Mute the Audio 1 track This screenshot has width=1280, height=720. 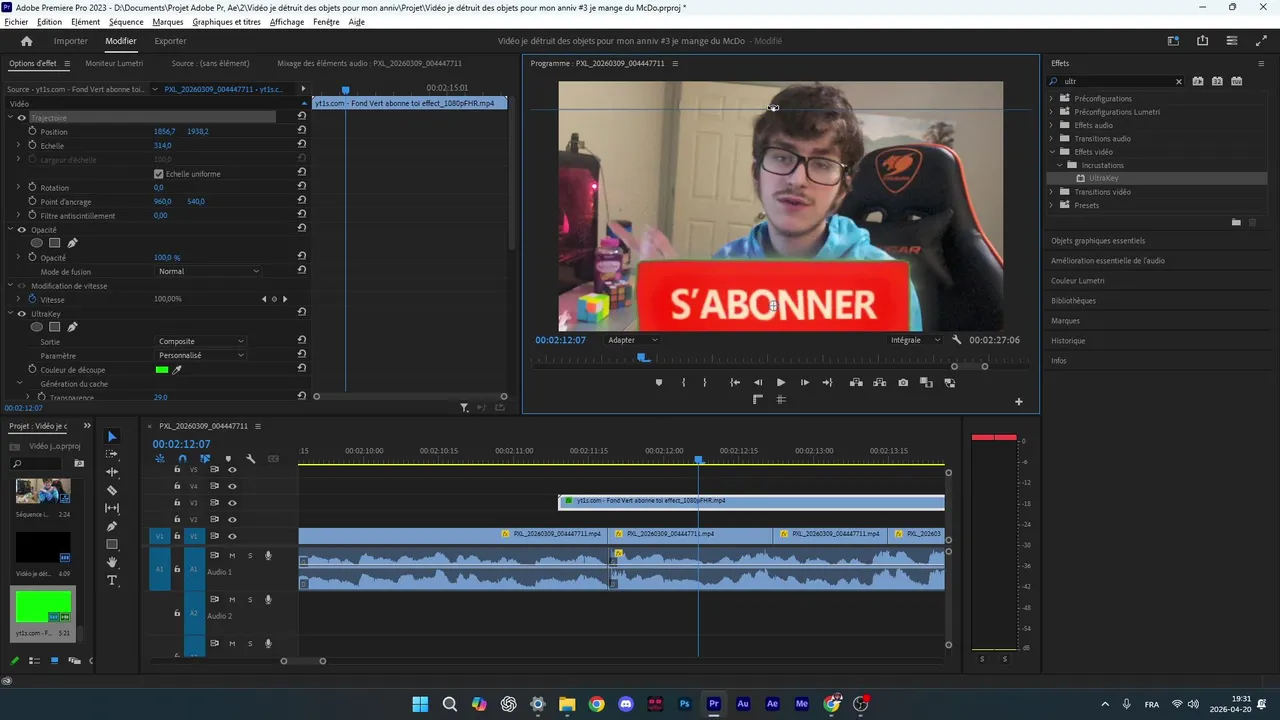[x=232, y=556]
